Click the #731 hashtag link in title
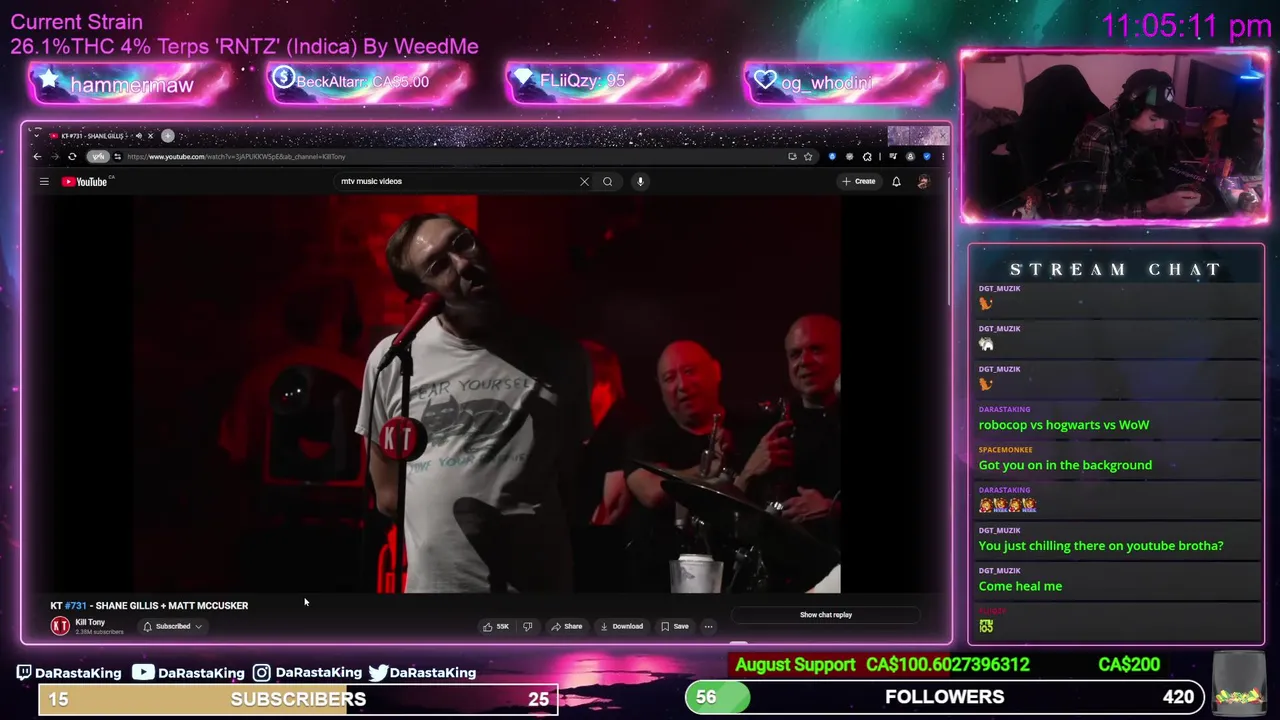The height and width of the screenshot is (720, 1280). (76, 605)
